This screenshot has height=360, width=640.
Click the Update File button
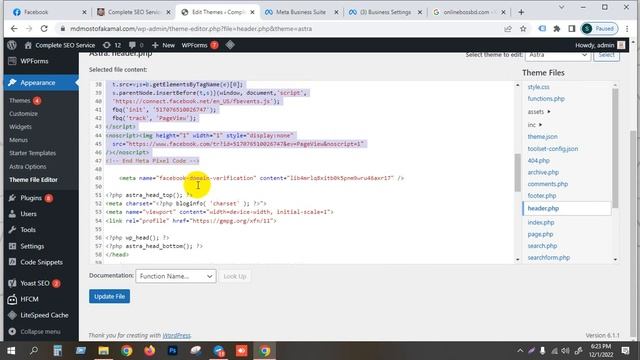(x=109, y=296)
